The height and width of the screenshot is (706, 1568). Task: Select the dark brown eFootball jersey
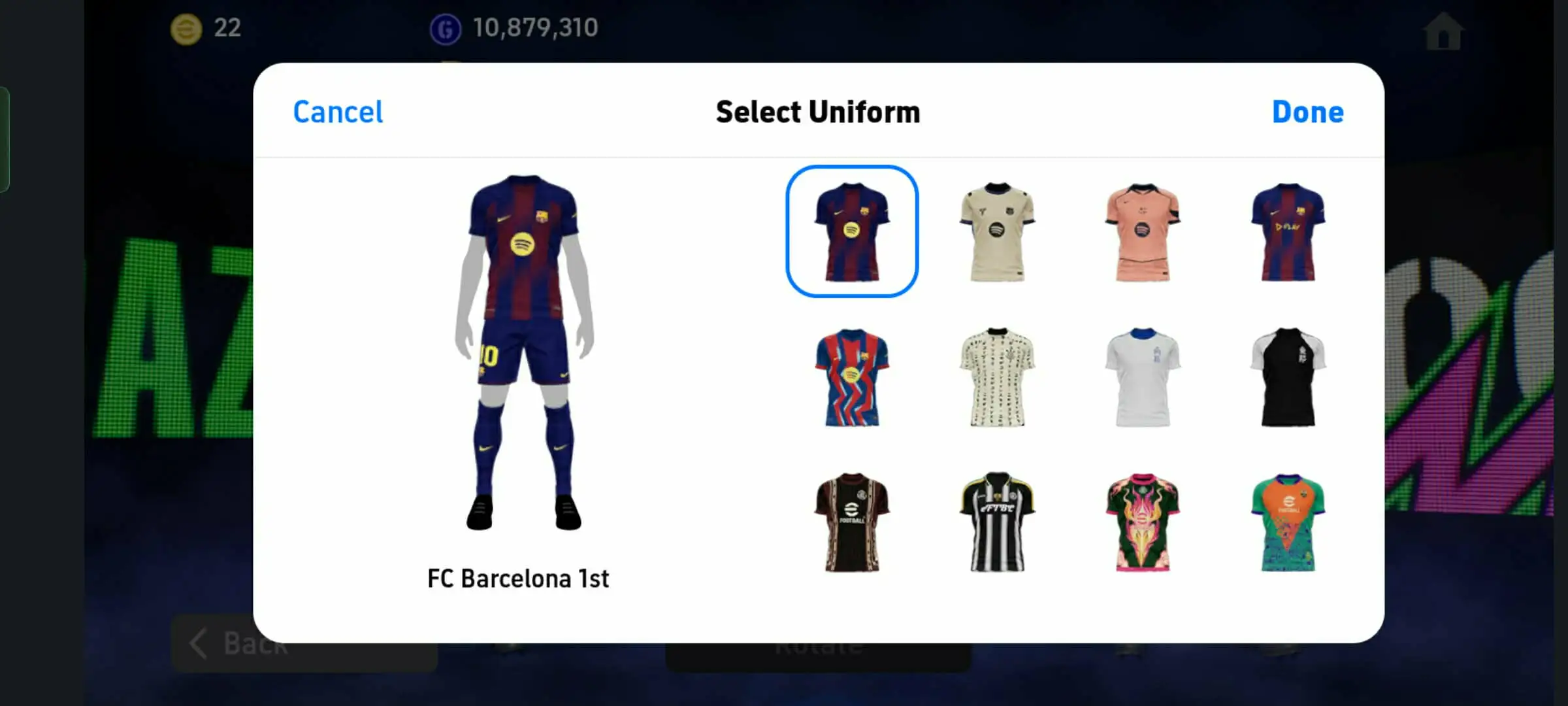(852, 523)
